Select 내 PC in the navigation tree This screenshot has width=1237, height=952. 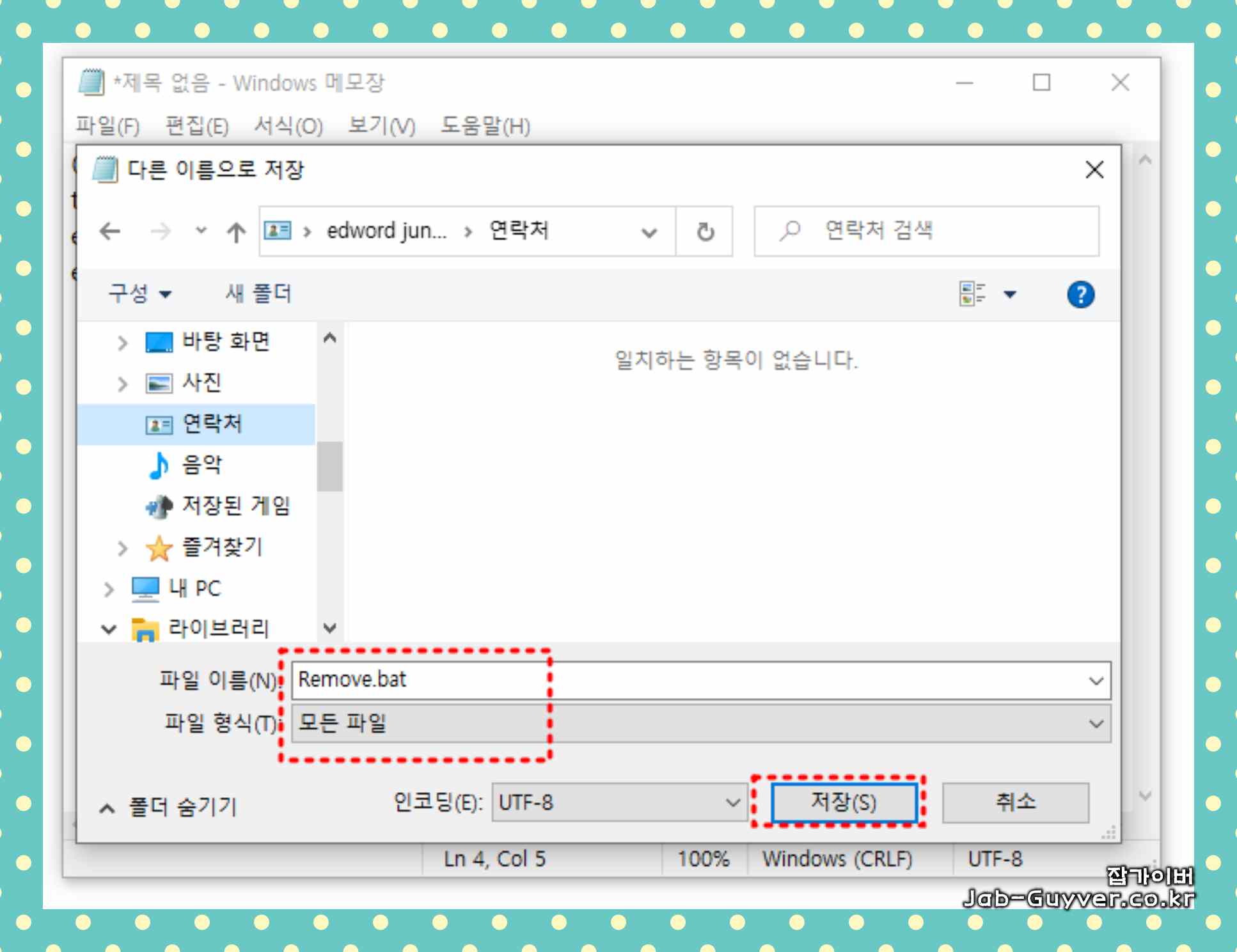[x=194, y=588]
